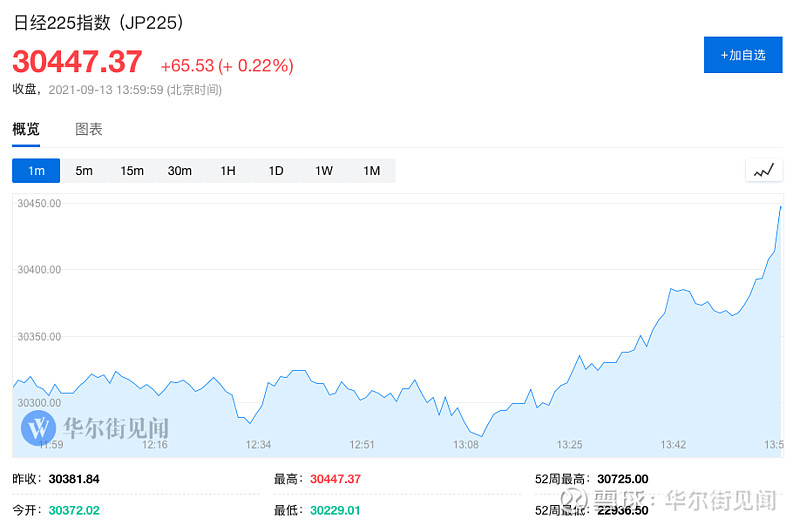
Task: Click the 日经225指数 (JP225) title
Action: tap(98, 22)
